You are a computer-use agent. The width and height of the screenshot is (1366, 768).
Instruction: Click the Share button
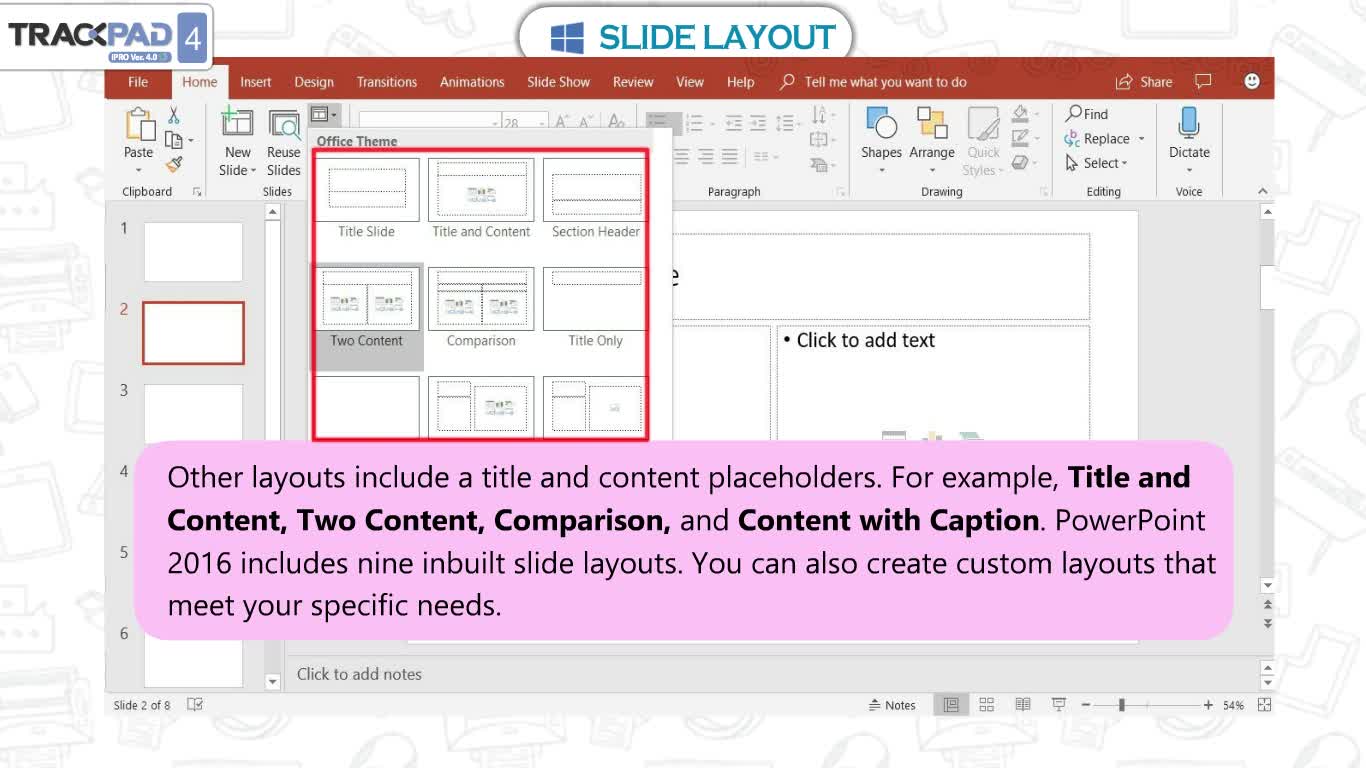1144,82
